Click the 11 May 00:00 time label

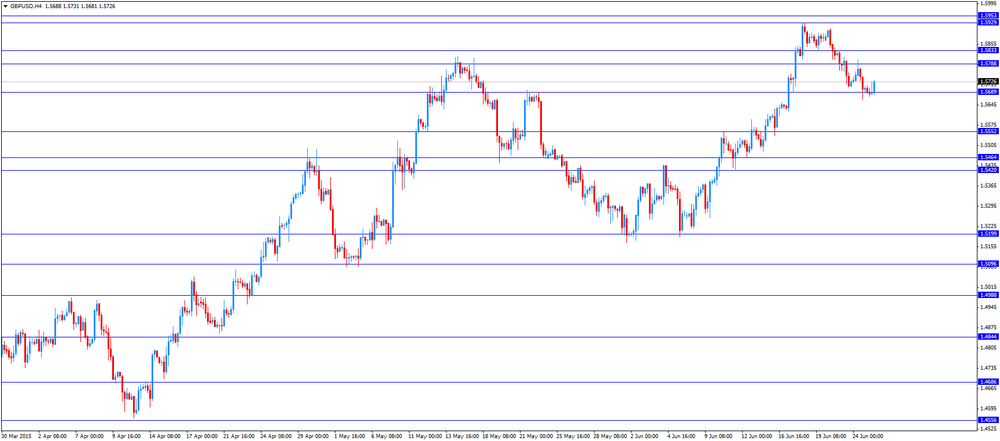pos(424,437)
